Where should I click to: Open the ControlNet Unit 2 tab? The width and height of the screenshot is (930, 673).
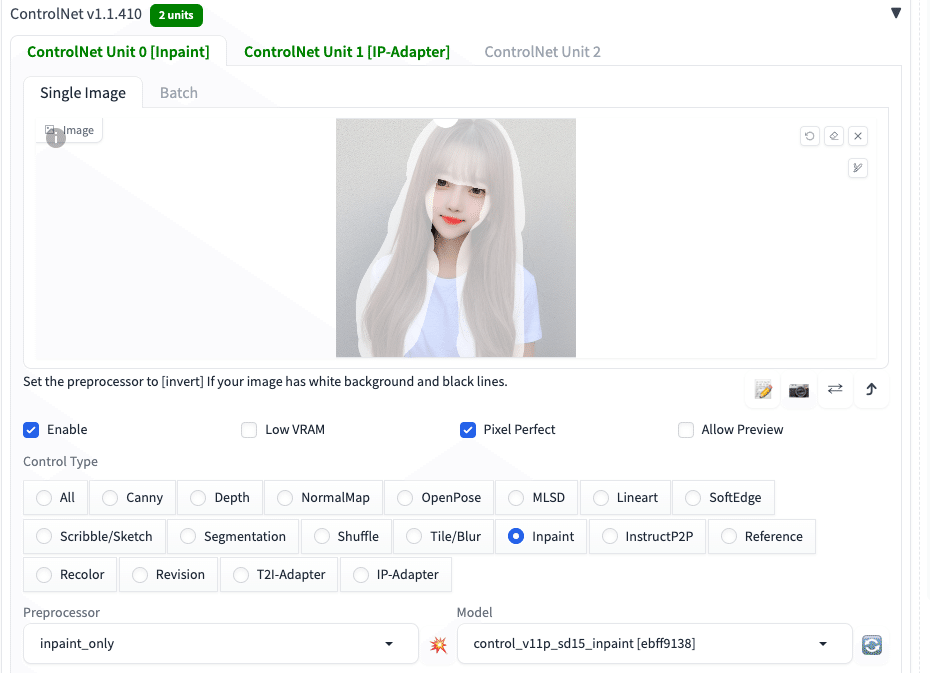click(542, 52)
